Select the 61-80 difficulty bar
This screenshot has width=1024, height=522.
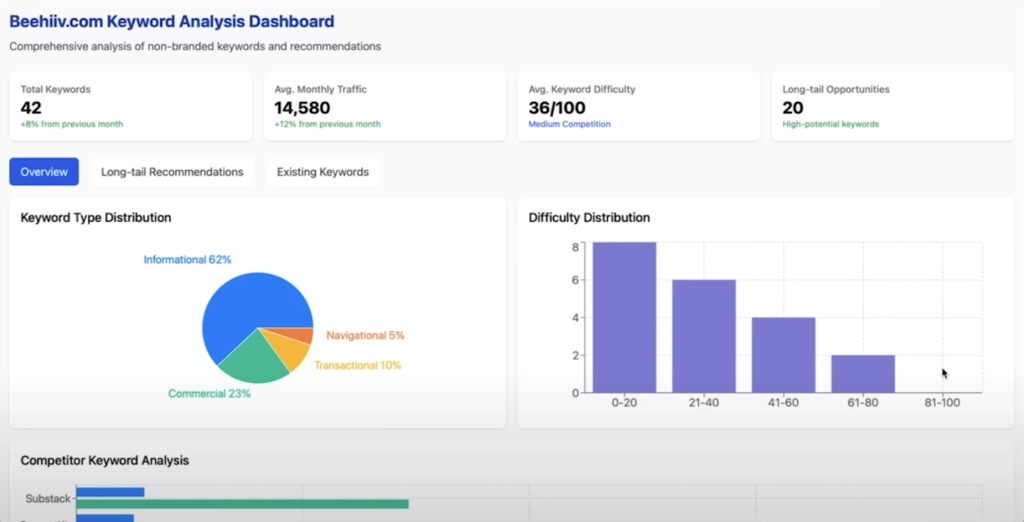[x=863, y=374]
